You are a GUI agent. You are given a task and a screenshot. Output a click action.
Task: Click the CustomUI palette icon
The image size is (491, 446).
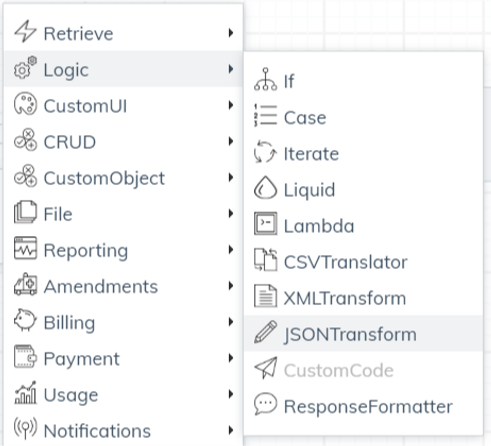point(25,104)
